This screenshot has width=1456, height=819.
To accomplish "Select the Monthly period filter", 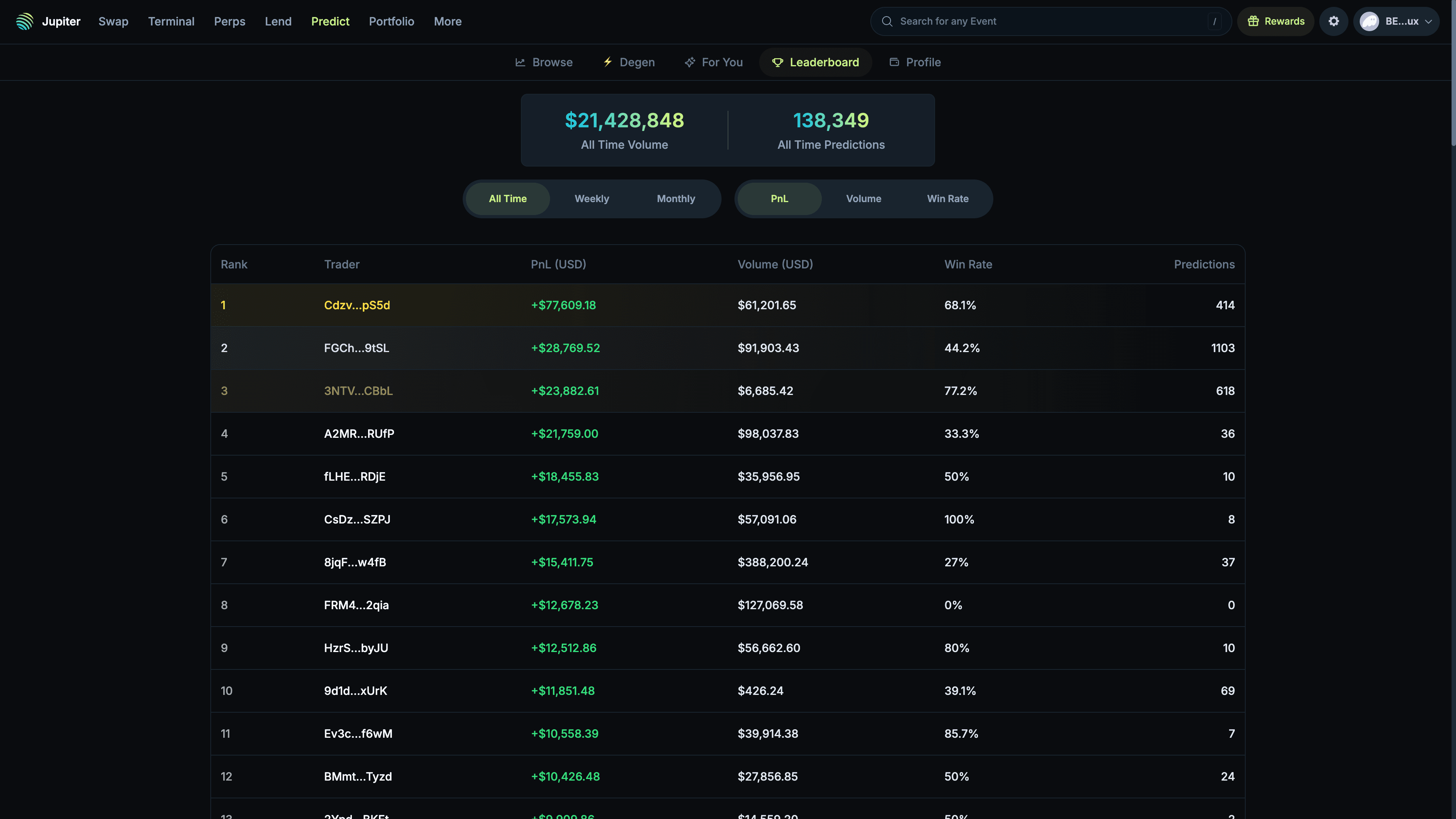I will [676, 199].
